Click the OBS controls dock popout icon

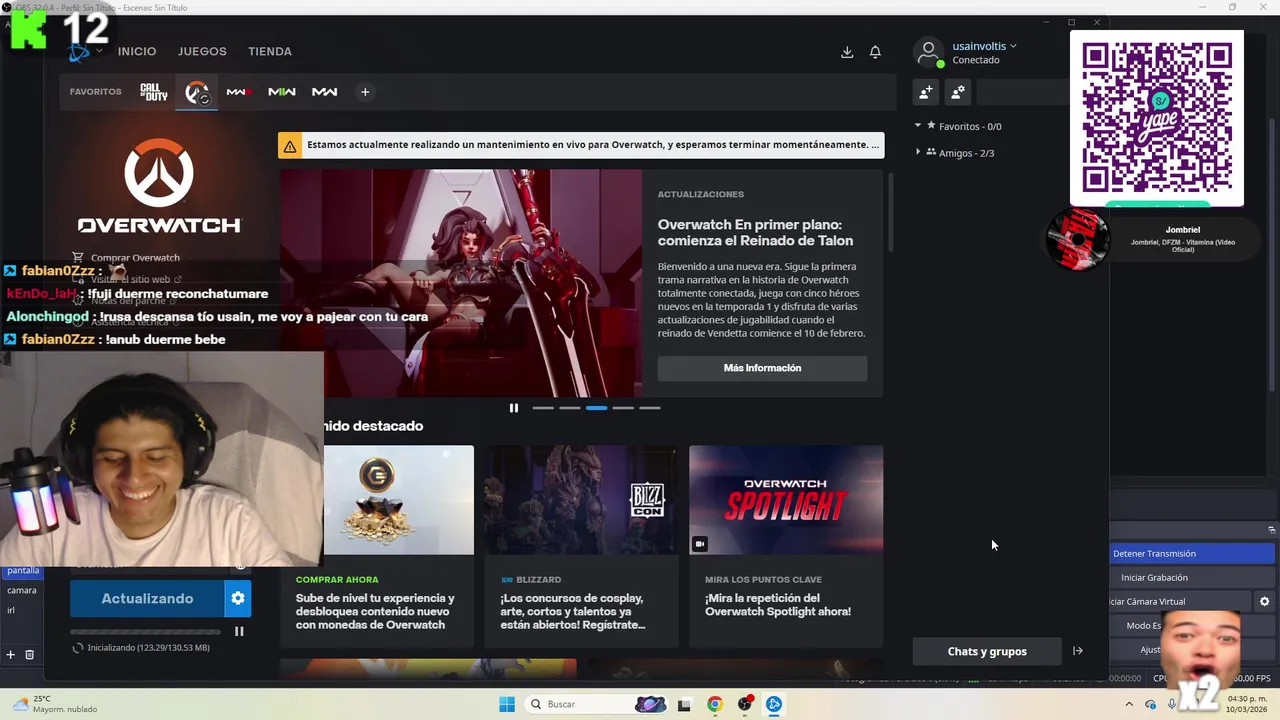pos(1272,530)
